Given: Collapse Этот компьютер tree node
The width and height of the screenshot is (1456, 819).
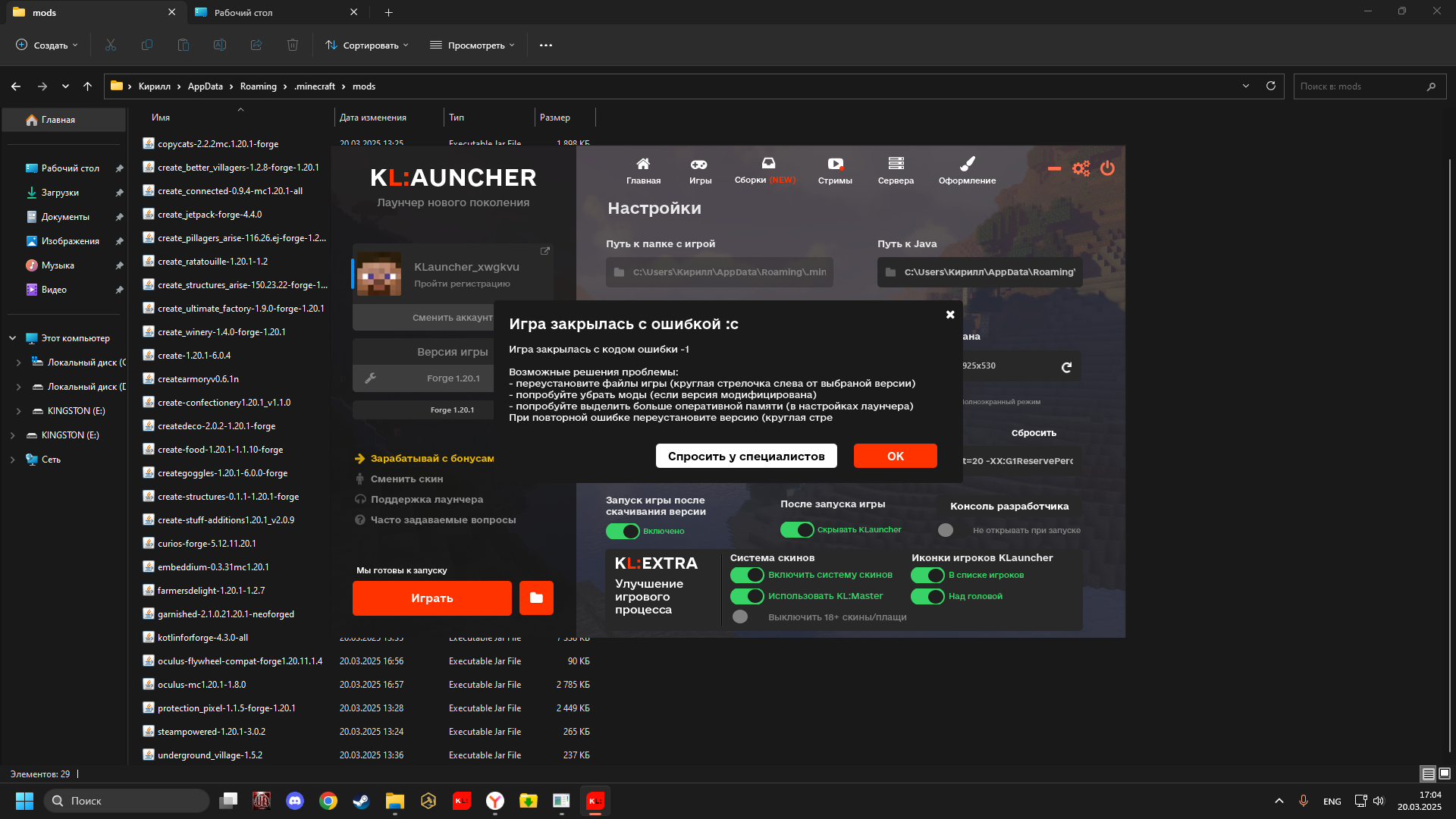Looking at the screenshot, I should point(13,338).
